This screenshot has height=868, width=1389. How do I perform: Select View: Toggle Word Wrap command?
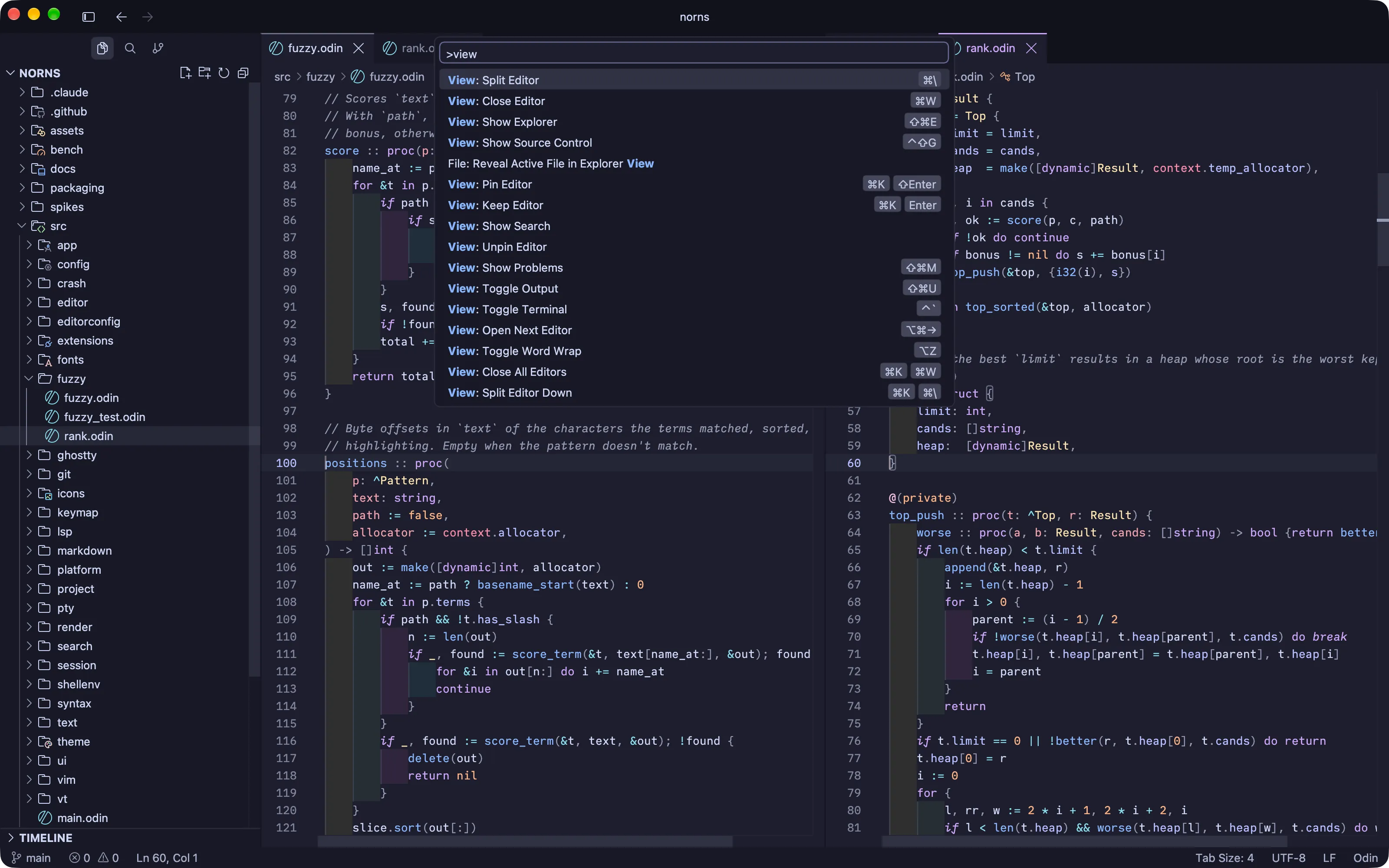[693, 351]
